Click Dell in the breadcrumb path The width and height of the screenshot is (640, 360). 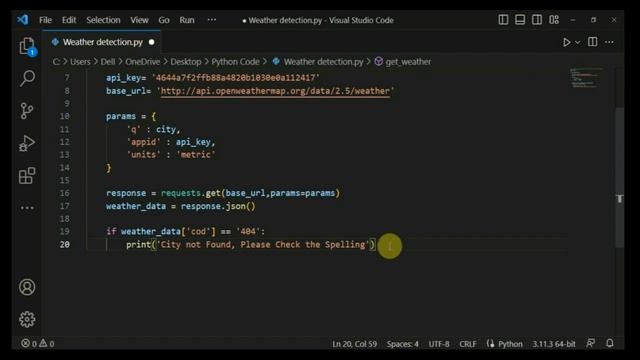point(108,62)
